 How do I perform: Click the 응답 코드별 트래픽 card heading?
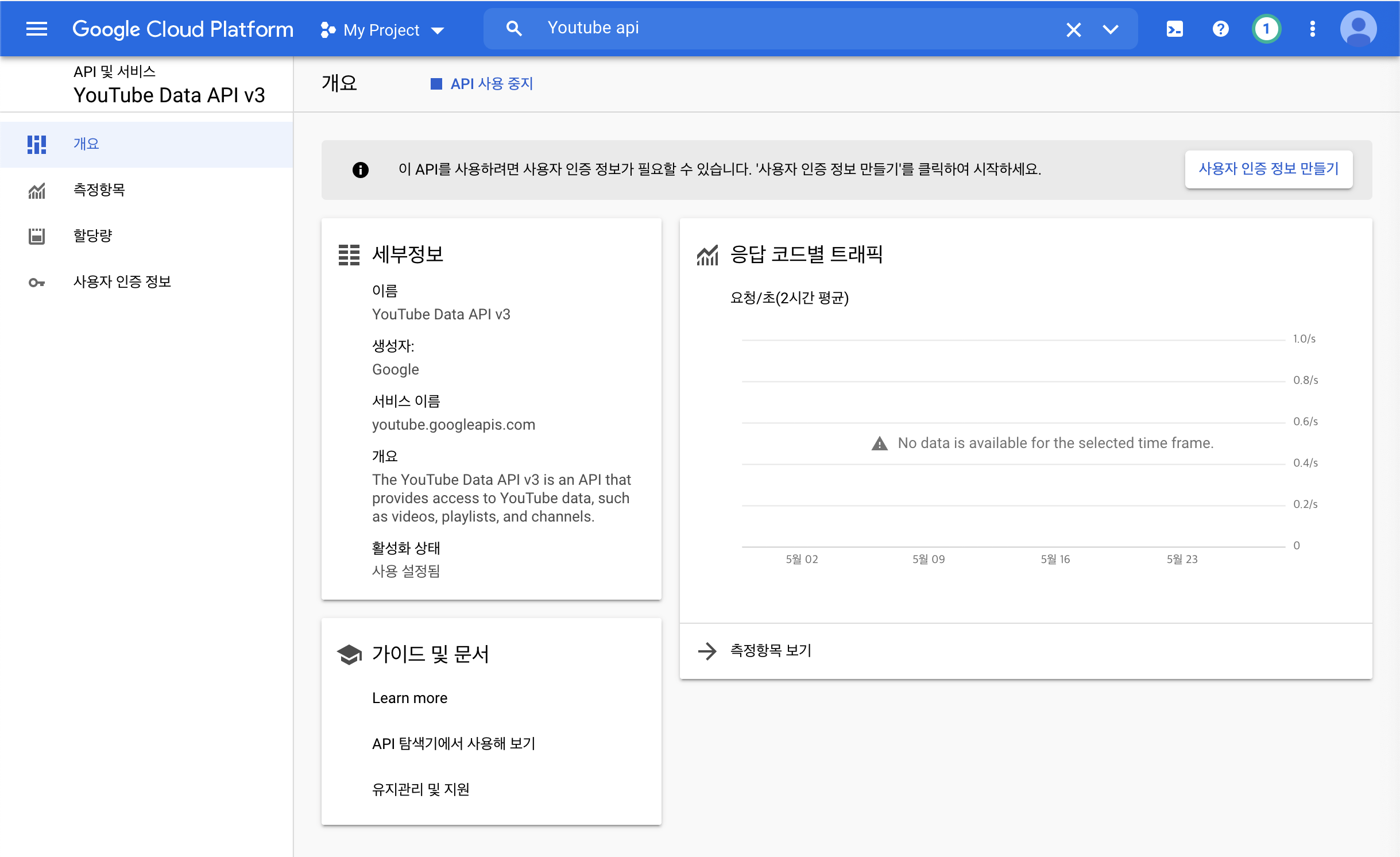click(806, 254)
